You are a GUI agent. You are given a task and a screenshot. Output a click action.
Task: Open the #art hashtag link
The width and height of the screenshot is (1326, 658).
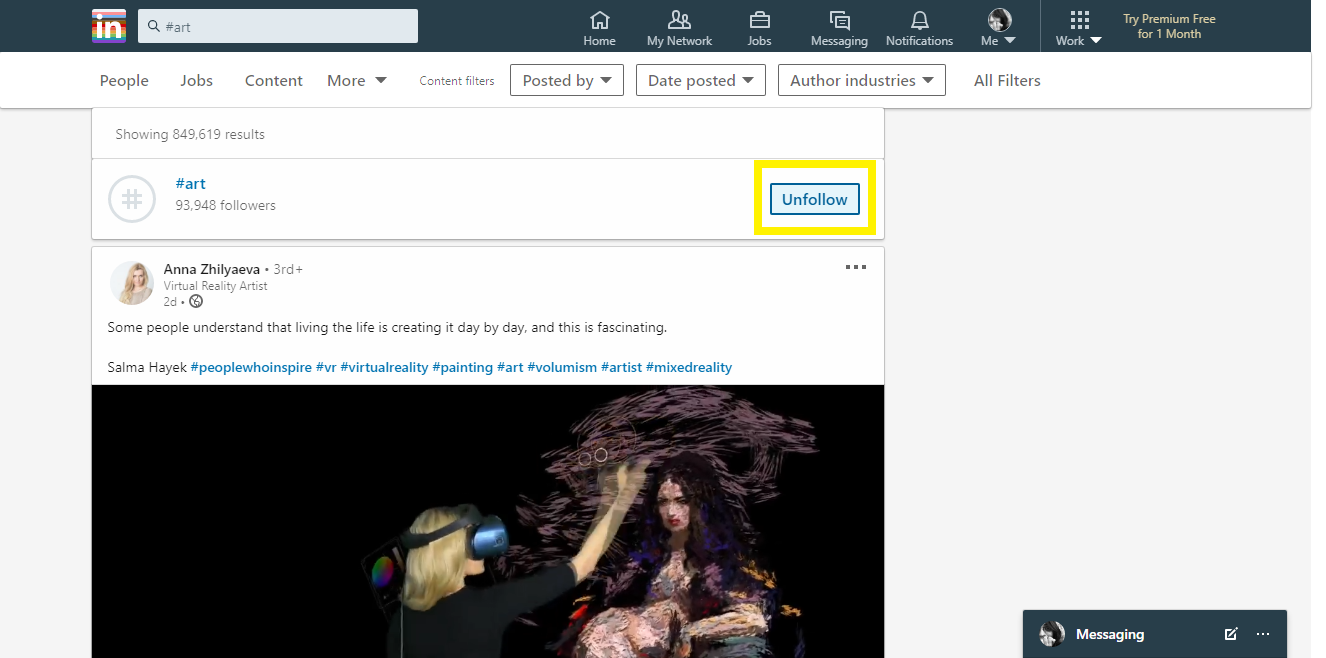tap(191, 184)
